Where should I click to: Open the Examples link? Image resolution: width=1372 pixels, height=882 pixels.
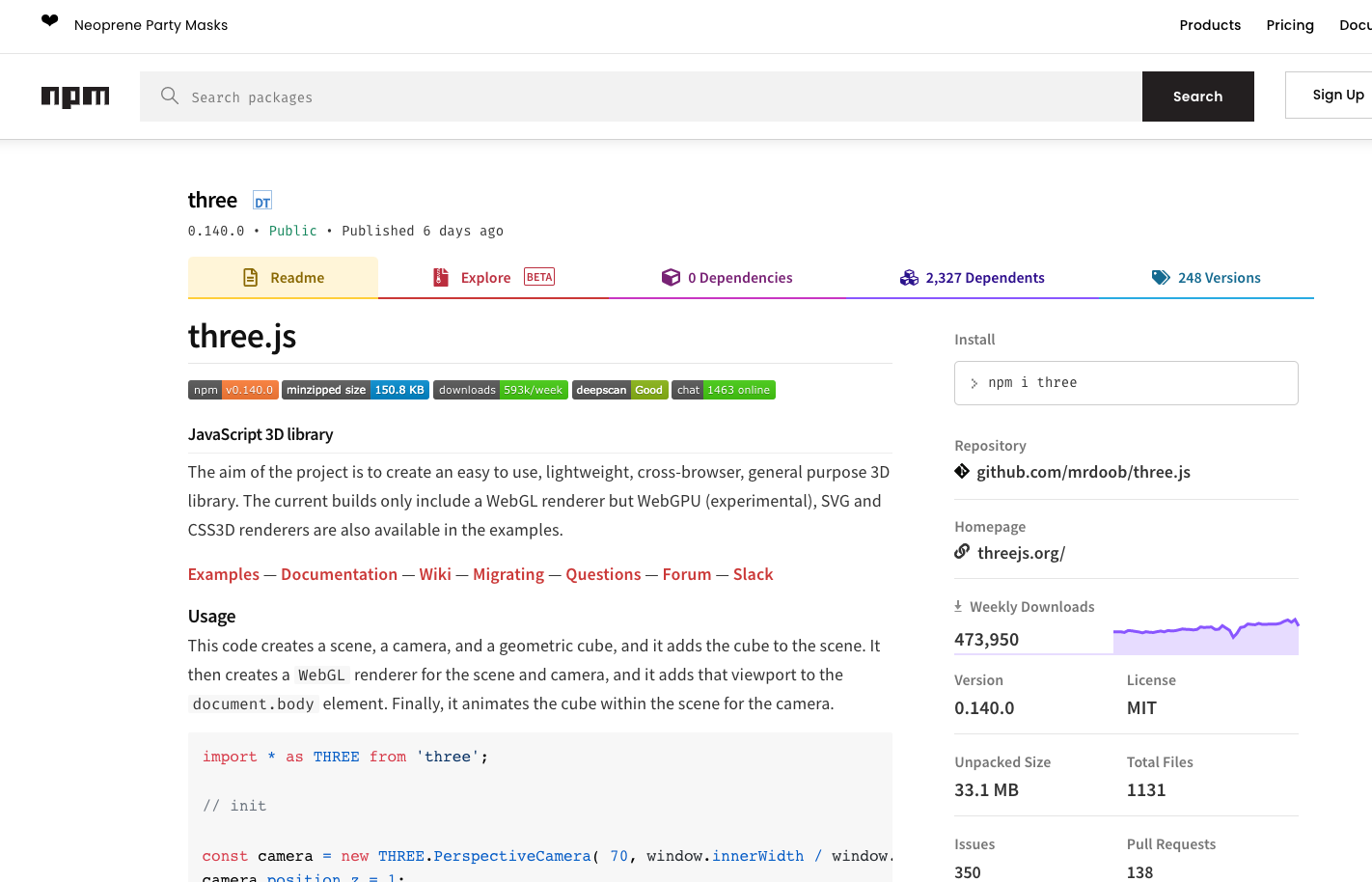[224, 574]
